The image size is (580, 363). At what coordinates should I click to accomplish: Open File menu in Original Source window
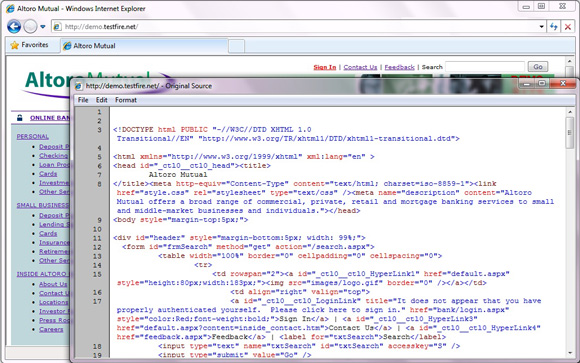[83, 100]
